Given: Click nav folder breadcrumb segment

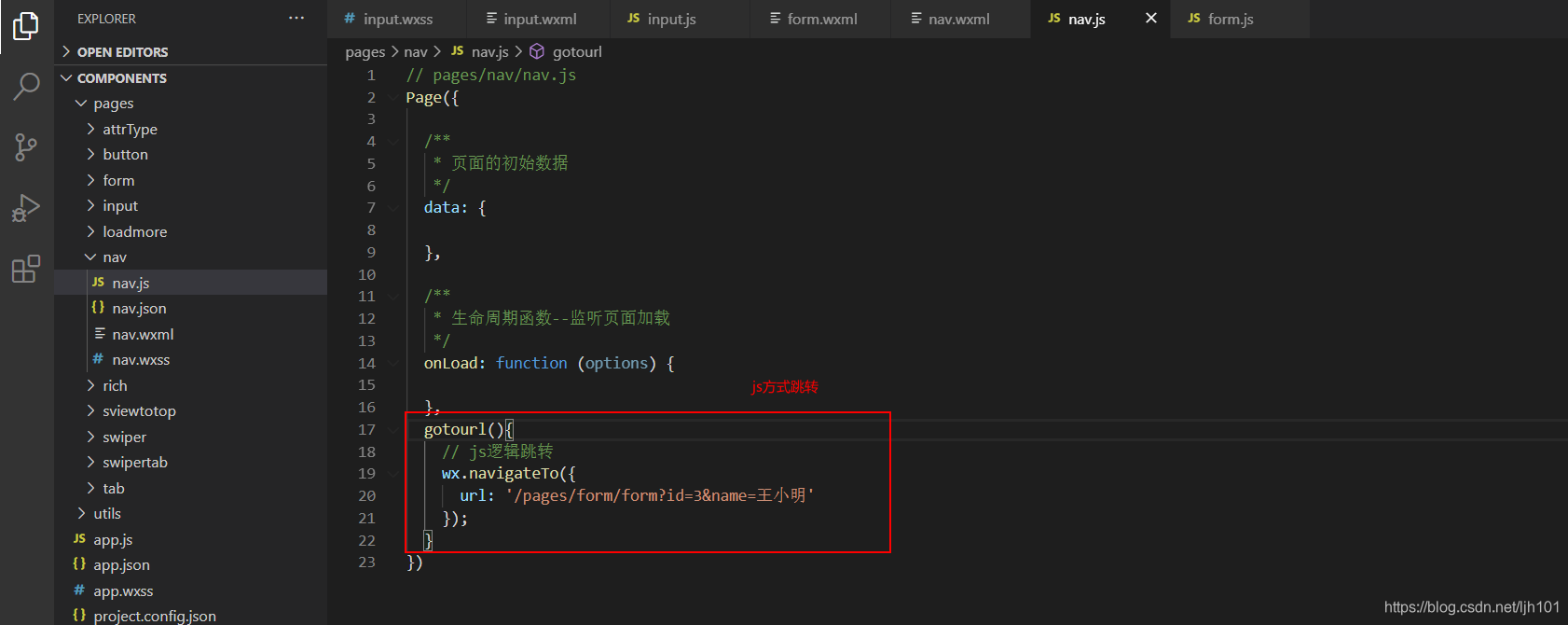Looking at the screenshot, I should point(416,52).
